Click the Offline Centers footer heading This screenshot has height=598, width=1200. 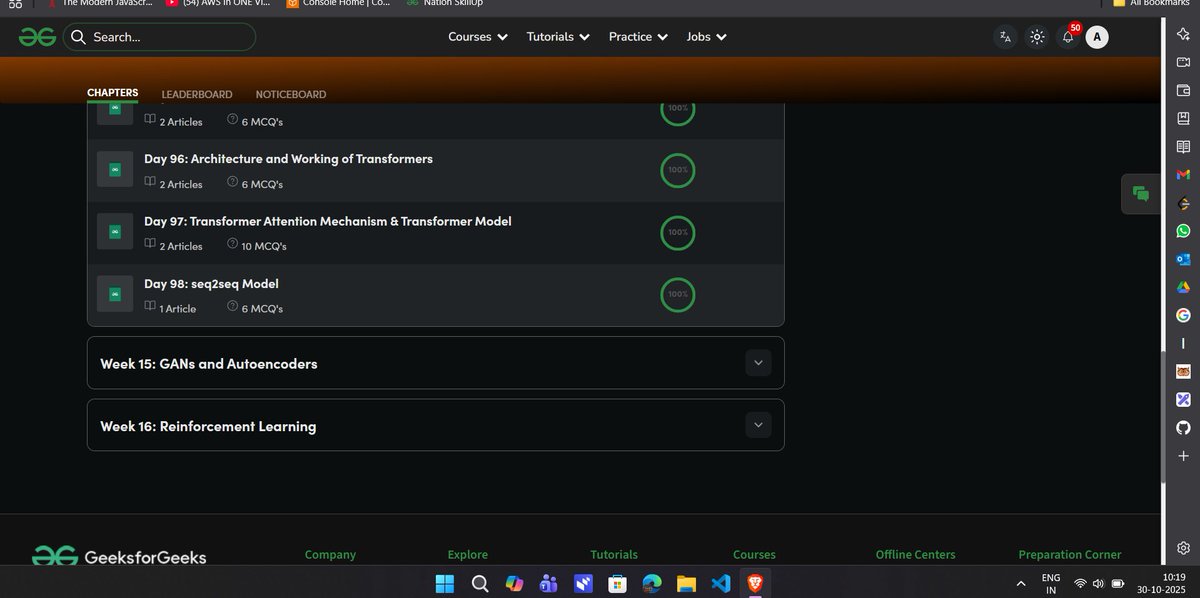coord(915,554)
